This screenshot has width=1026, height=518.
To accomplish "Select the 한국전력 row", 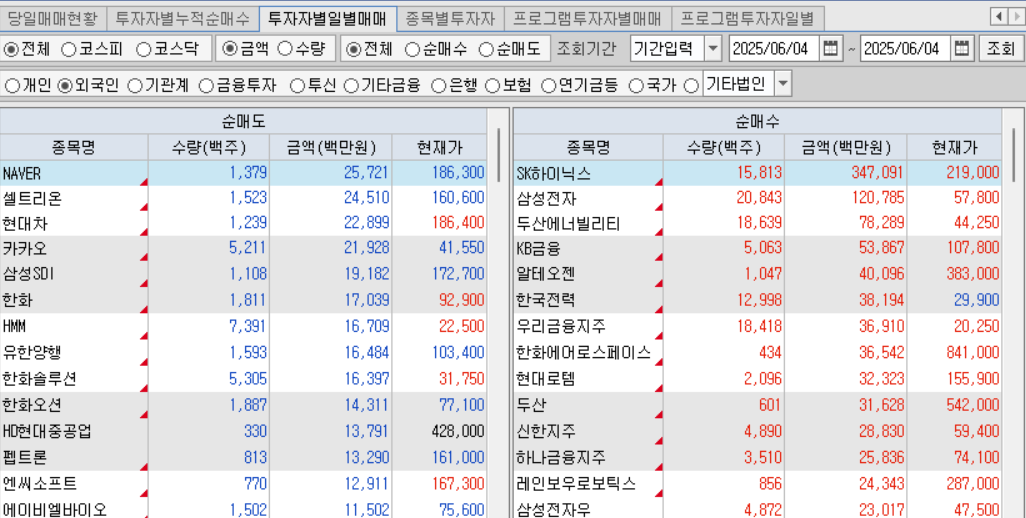I will coord(758,300).
